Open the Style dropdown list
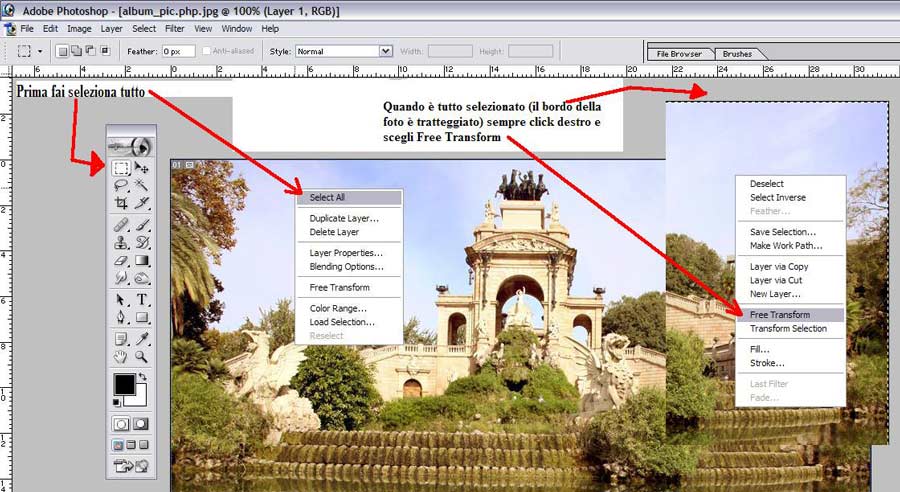900x492 pixels. click(x=386, y=51)
